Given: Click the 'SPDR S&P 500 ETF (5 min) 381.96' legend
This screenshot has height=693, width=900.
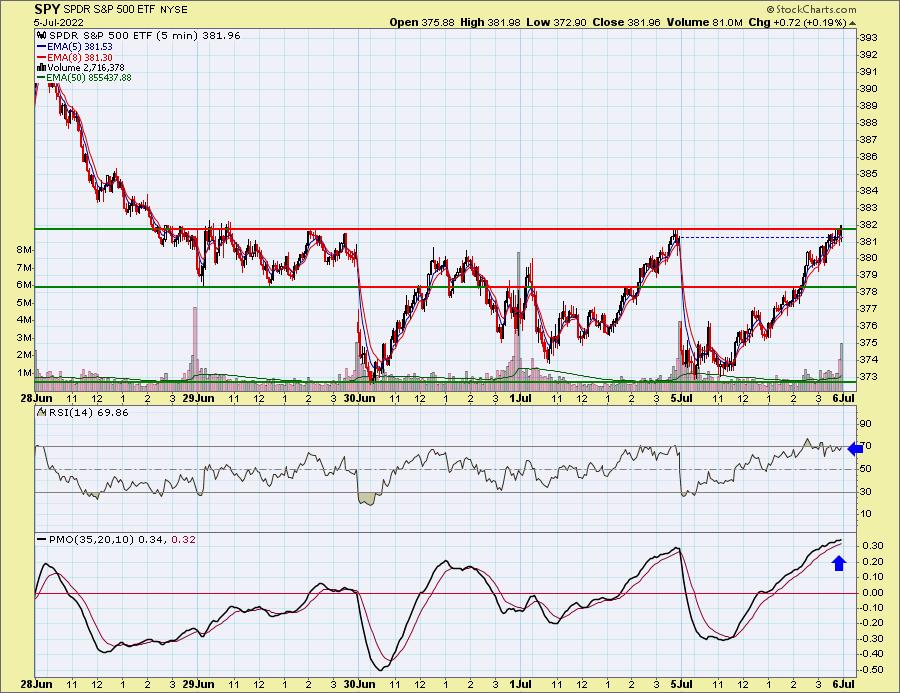Looking at the screenshot, I should (x=145, y=36).
